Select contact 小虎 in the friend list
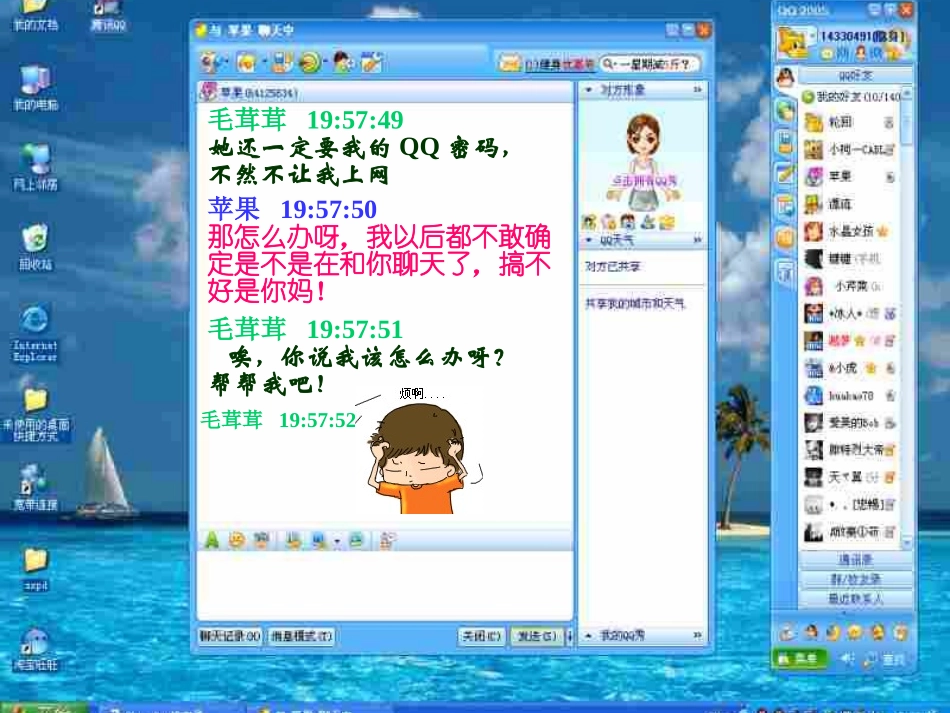This screenshot has width=950, height=713. click(849, 368)
